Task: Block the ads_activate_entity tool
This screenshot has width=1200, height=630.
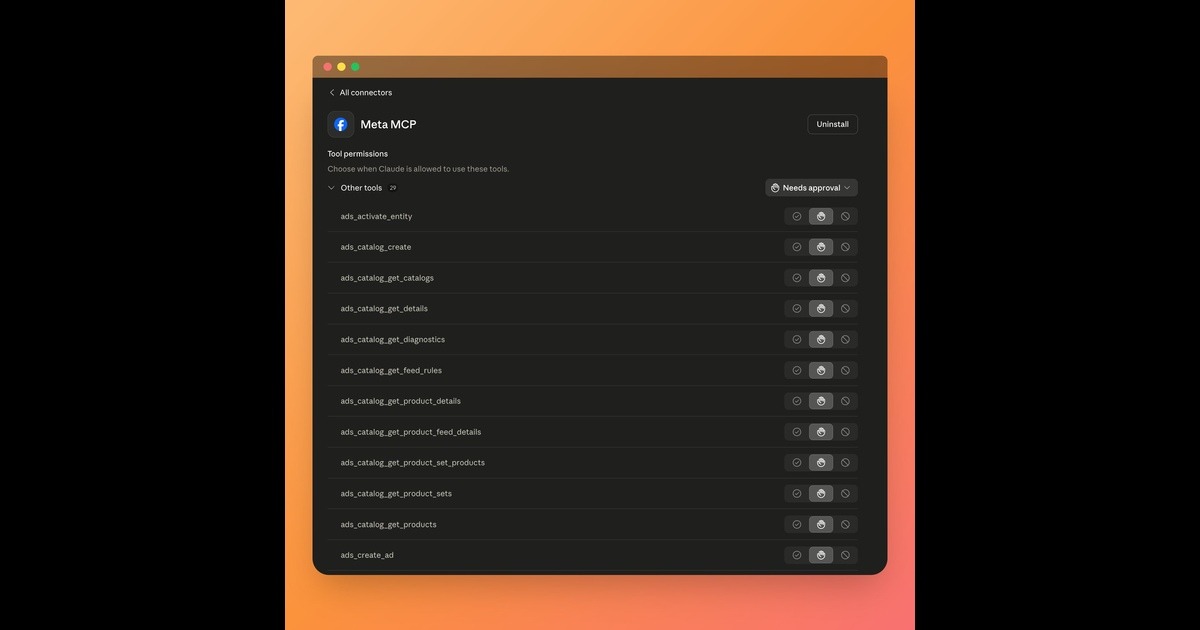Action: coord(845,216)
